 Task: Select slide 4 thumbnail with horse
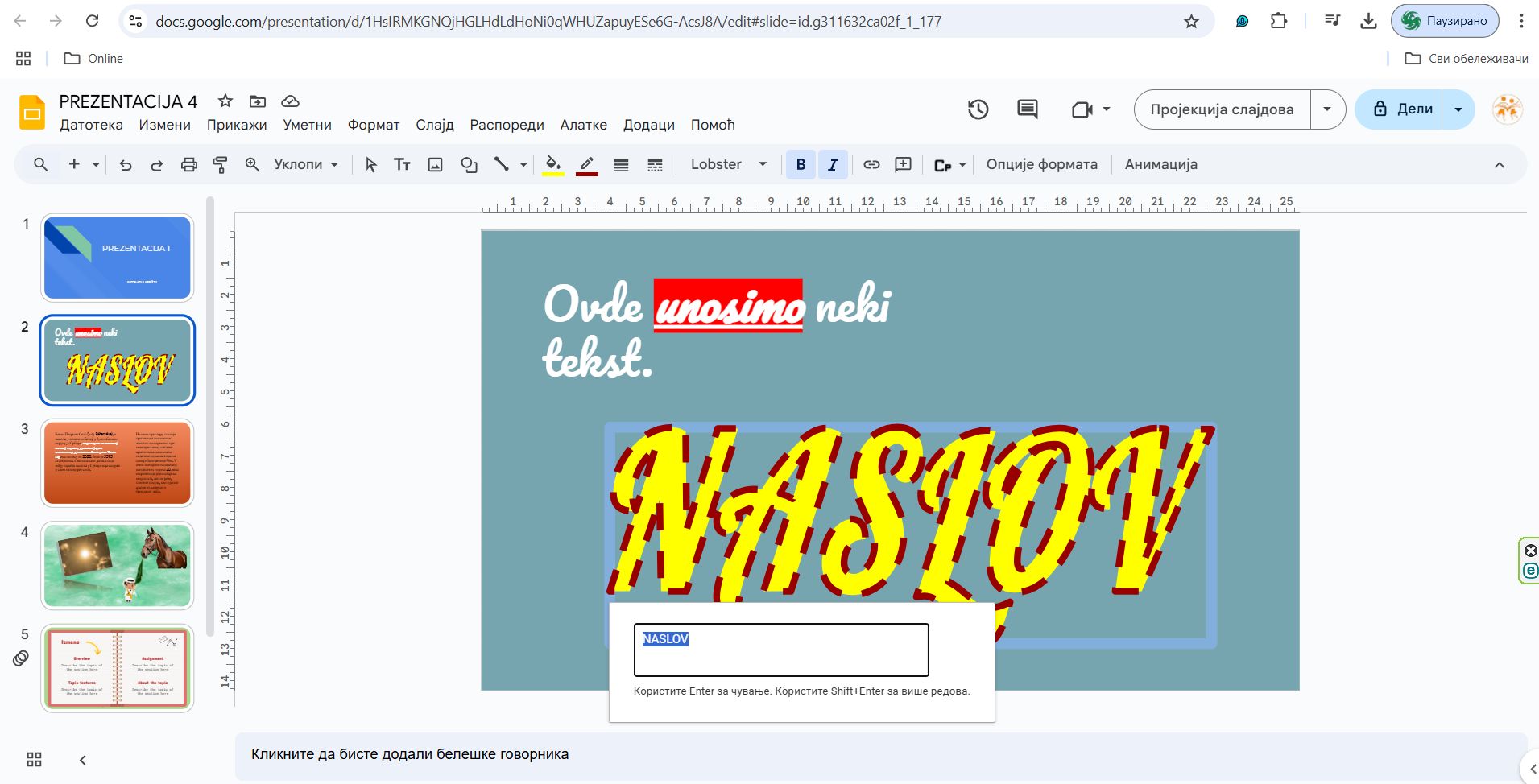pos(118,565)
